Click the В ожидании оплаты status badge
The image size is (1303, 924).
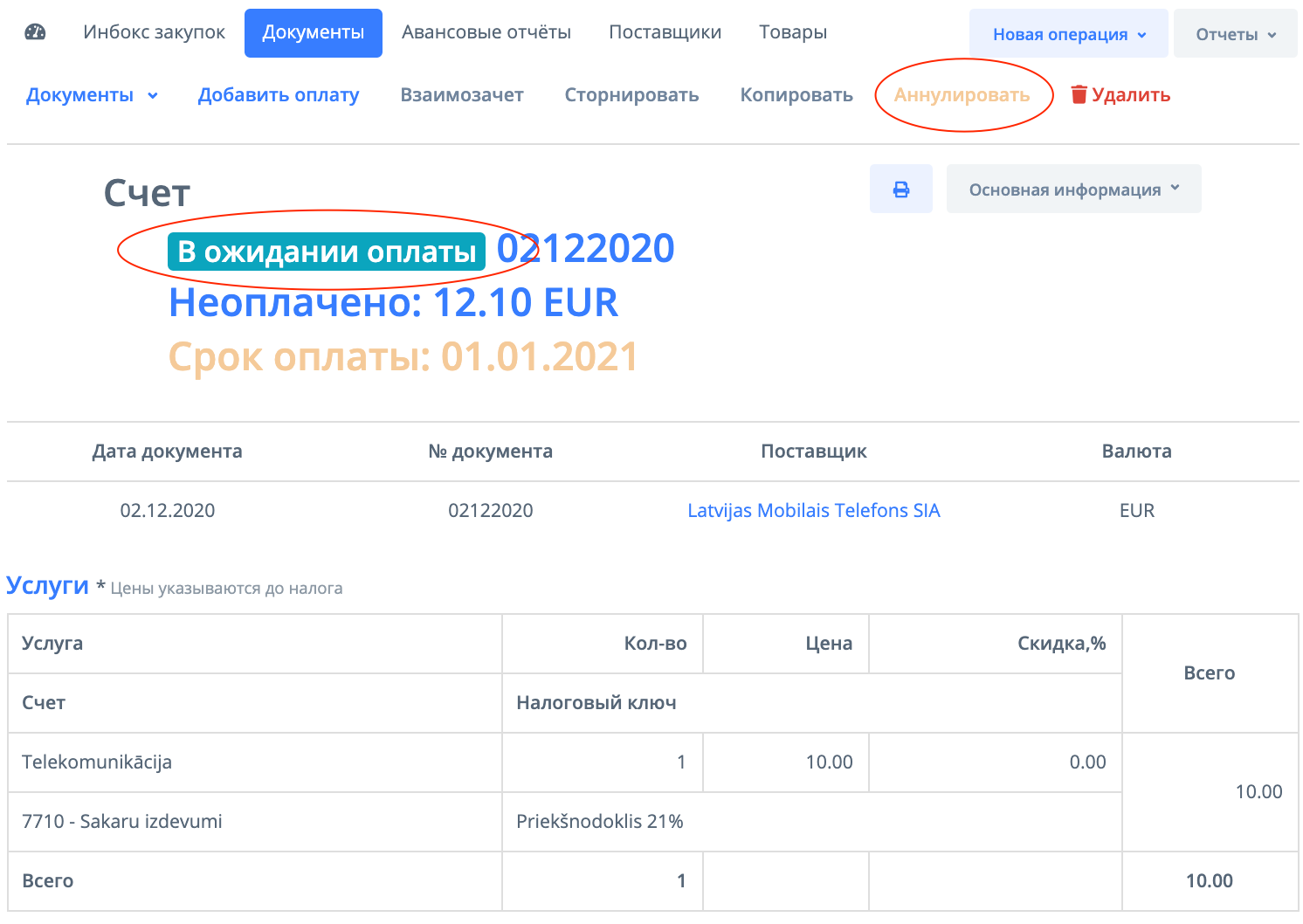327,252
